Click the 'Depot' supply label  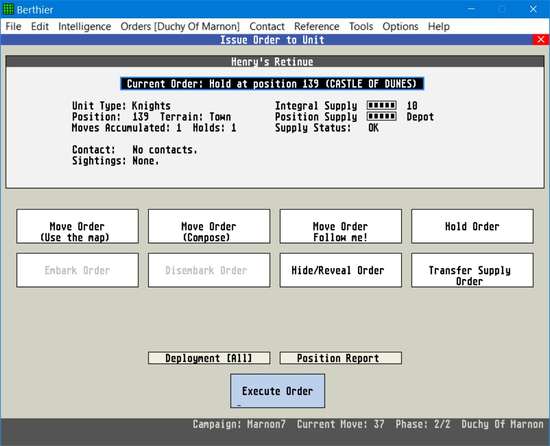point(420,117)
